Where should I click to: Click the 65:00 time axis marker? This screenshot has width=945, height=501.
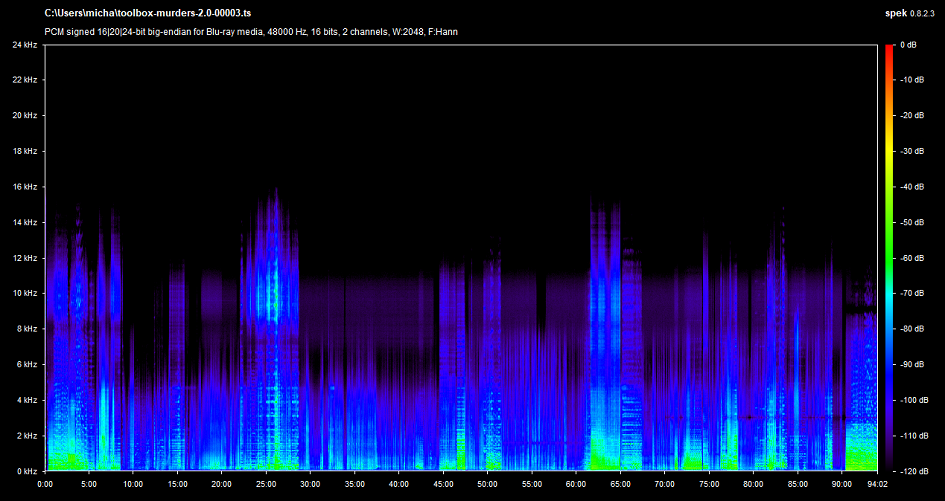coord(619,484)
